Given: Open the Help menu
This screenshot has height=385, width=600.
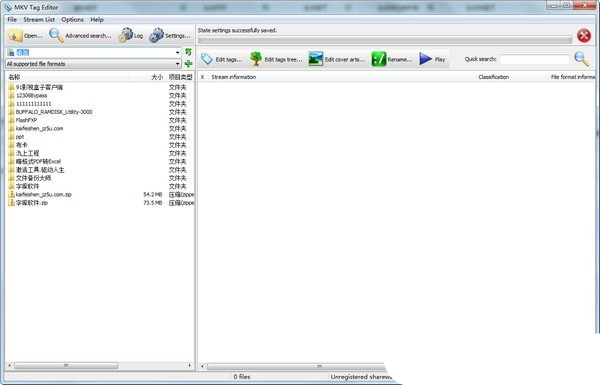Looking at the screenshot, I should pyautogui.click(x=97, y=20).
